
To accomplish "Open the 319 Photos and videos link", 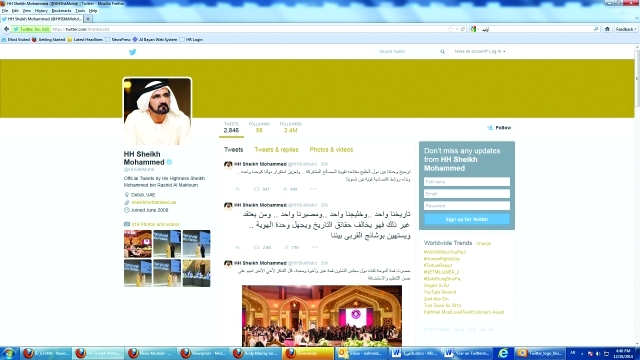I will (x=155, y=224).
